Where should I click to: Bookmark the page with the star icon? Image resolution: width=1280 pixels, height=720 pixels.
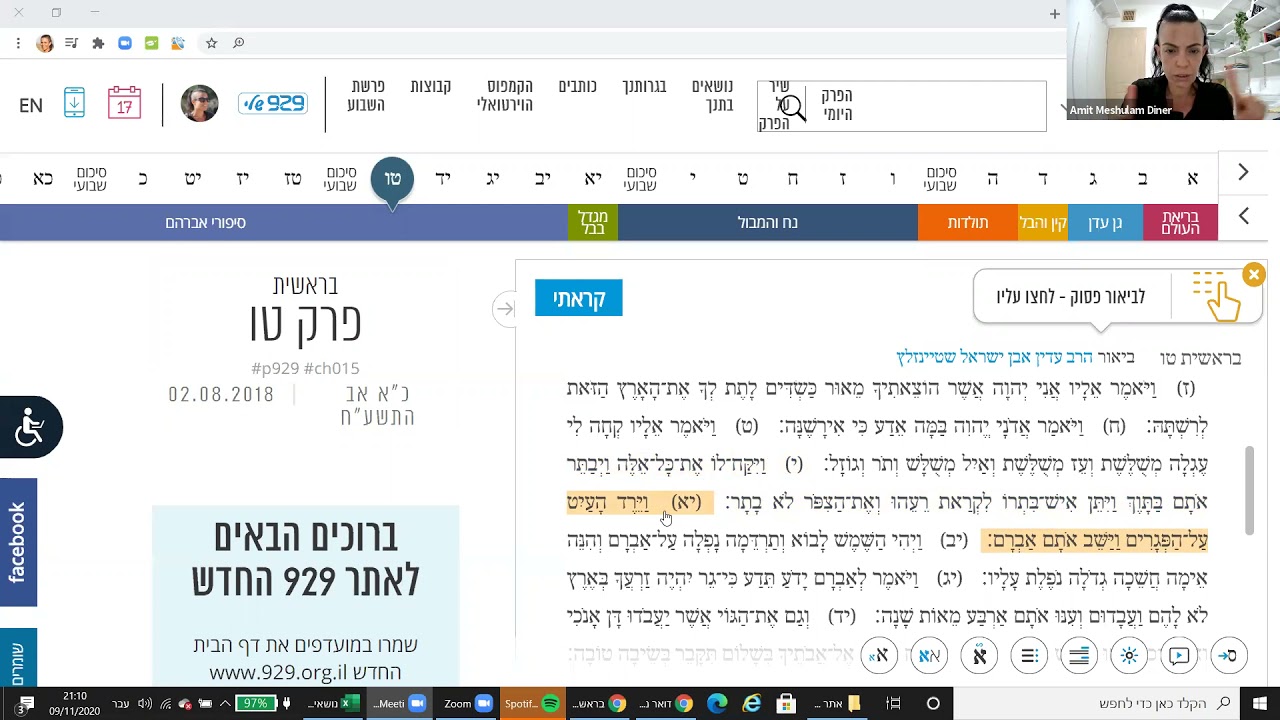click(x=211, y=43)
